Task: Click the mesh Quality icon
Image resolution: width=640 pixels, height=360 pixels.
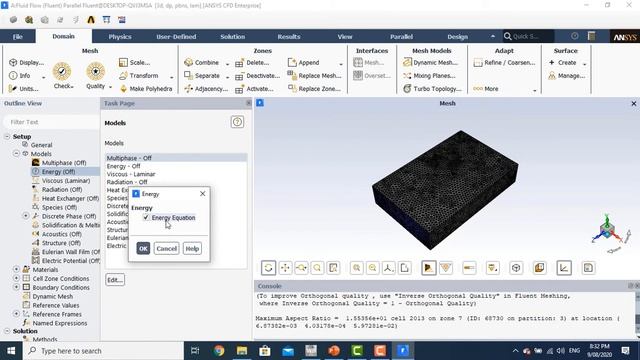Action: coord(95,72)
